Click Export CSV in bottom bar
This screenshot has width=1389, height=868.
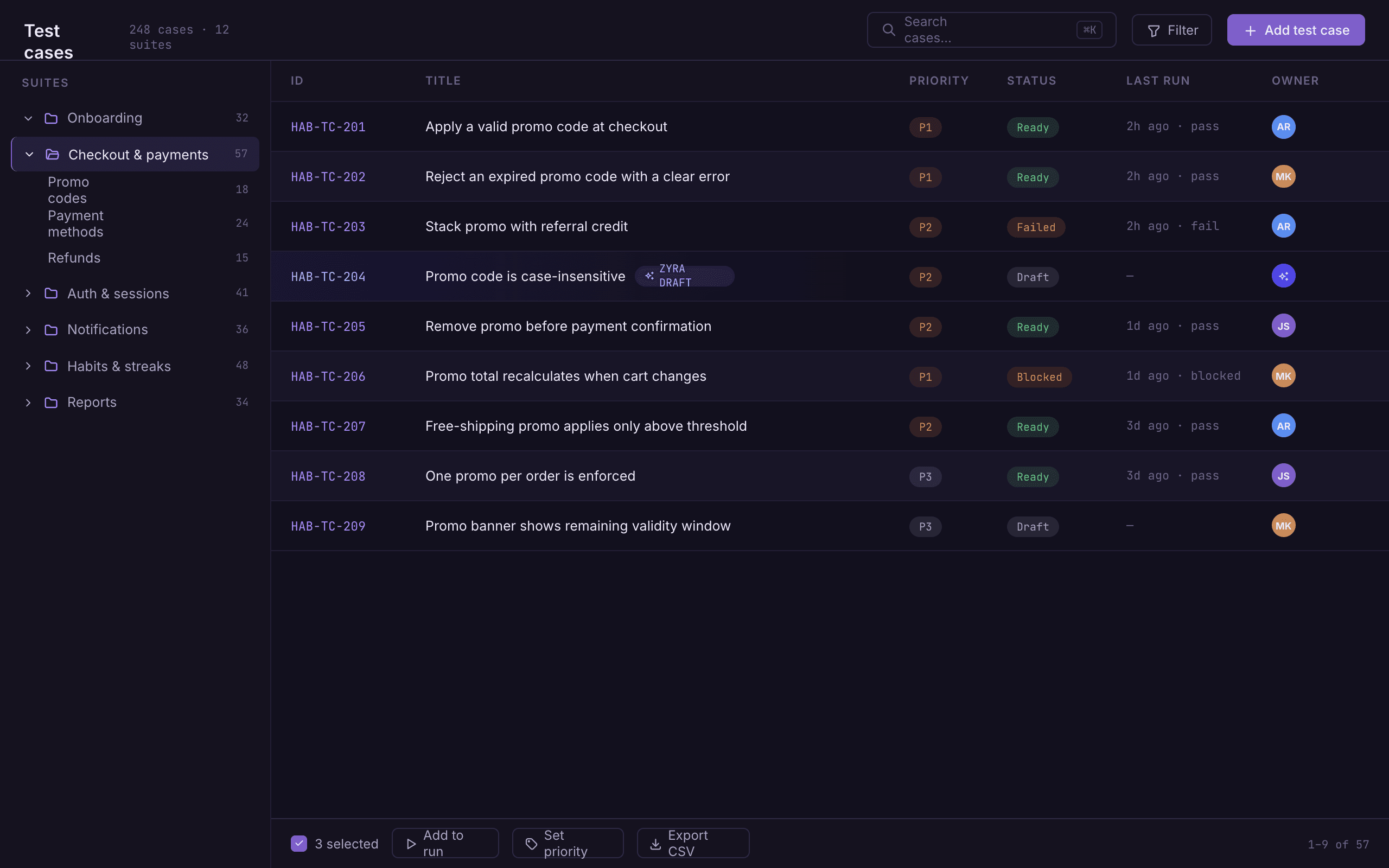[693, 843]
